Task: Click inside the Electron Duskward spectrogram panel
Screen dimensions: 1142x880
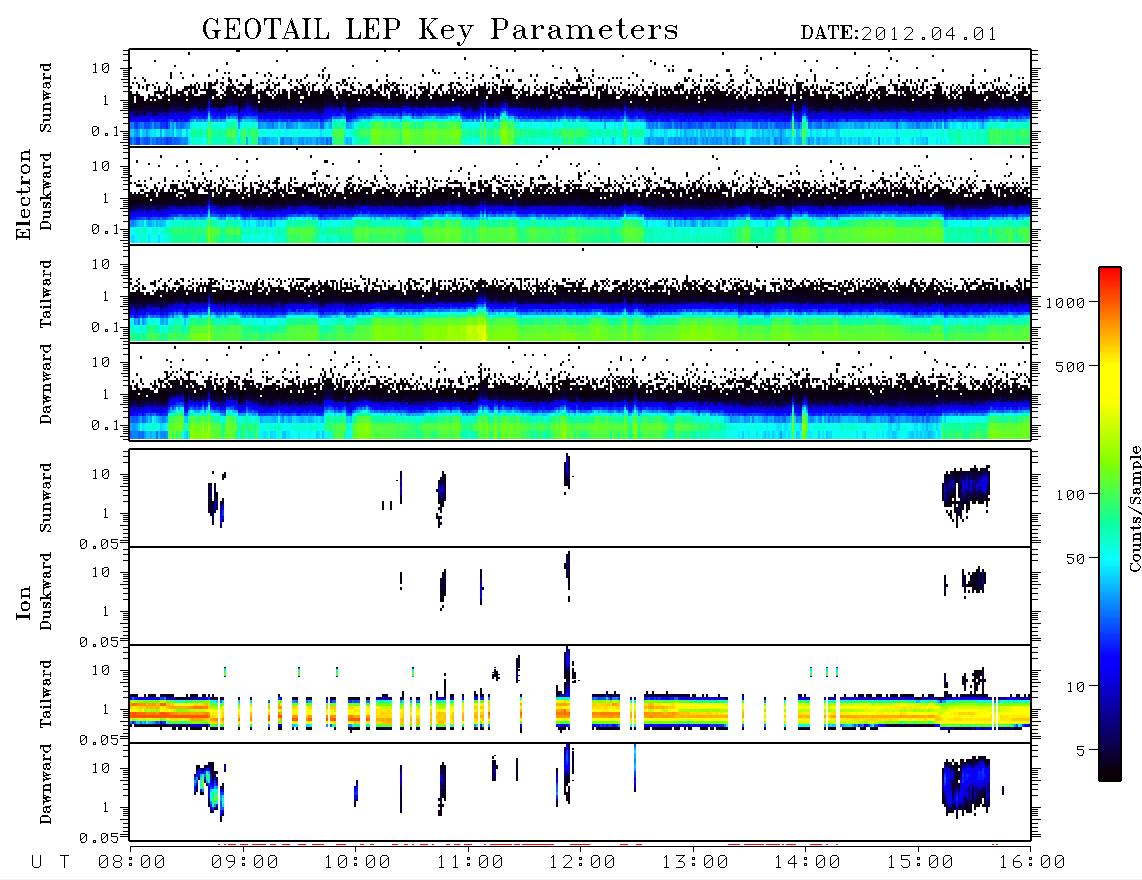Action: click(580, 195)
